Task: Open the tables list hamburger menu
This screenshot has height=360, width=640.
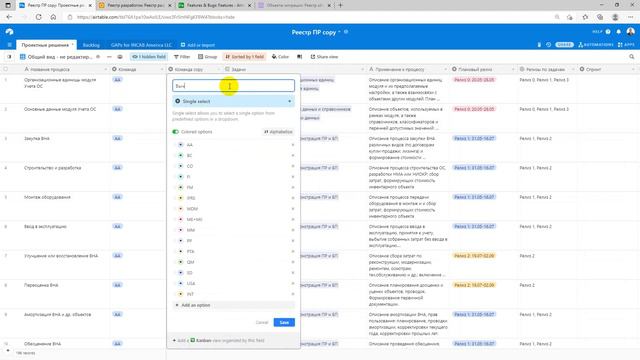Action: click(x=9, y=45)
